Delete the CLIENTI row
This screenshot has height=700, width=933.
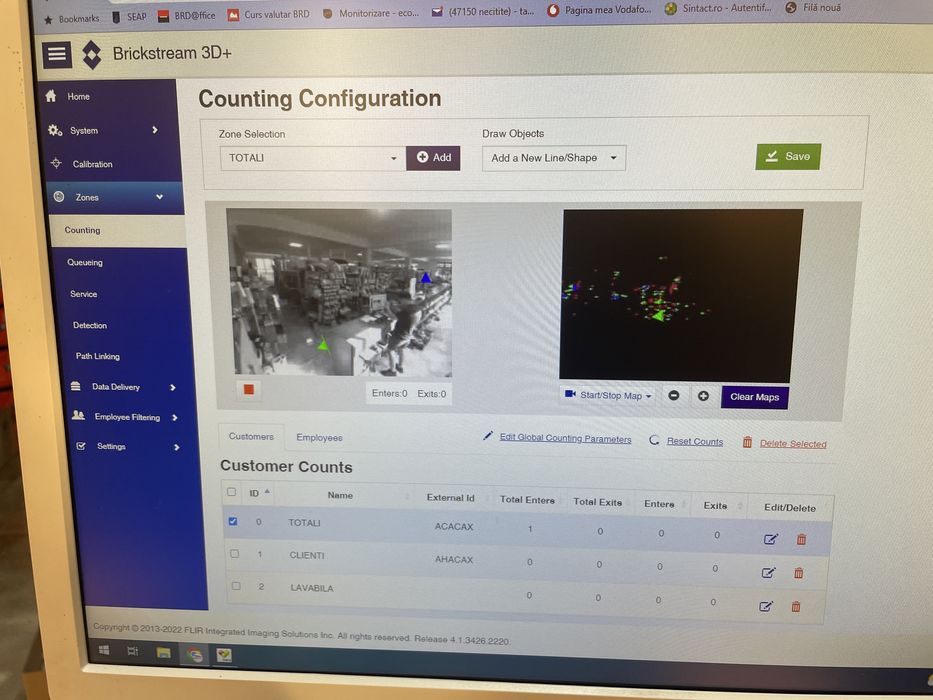click(x=799, y=573)
